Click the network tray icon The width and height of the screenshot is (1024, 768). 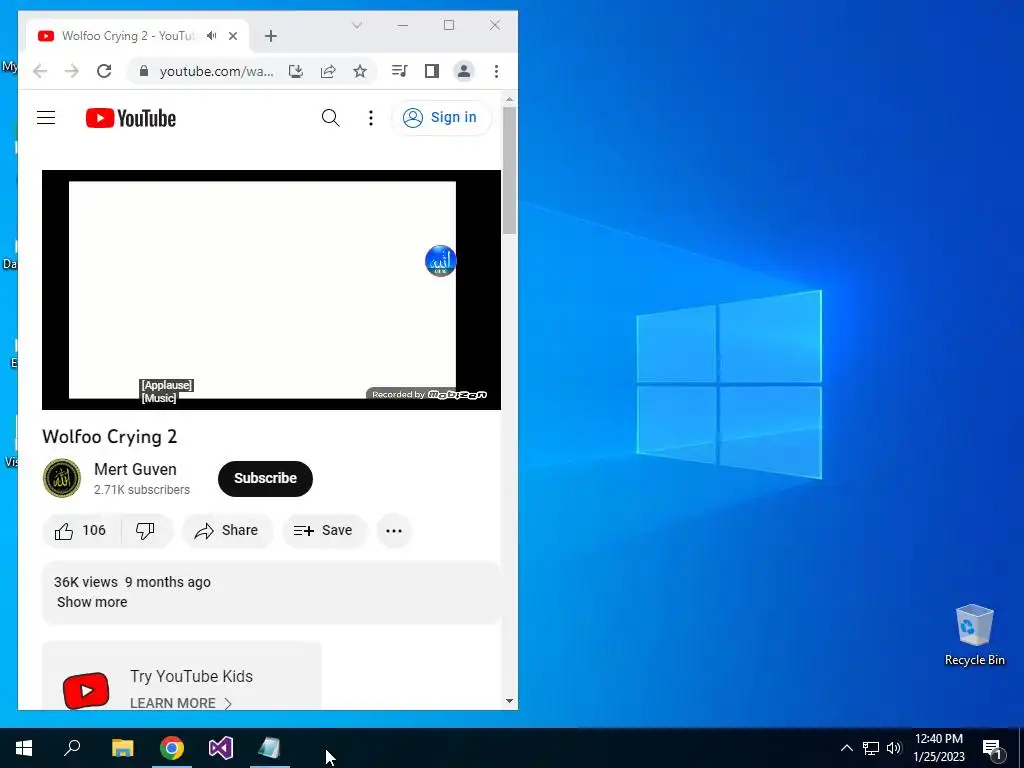(871, 748)
